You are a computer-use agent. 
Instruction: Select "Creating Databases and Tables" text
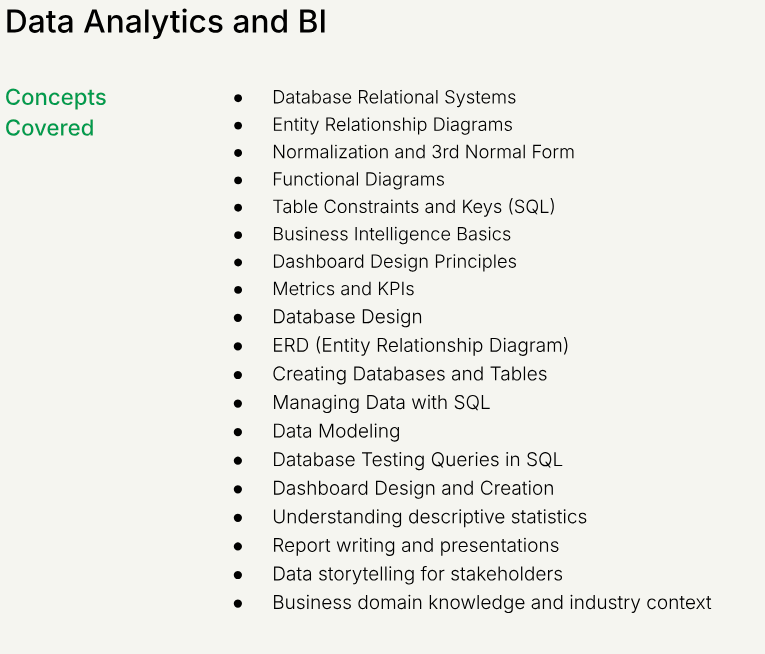(x=409, y=374)
